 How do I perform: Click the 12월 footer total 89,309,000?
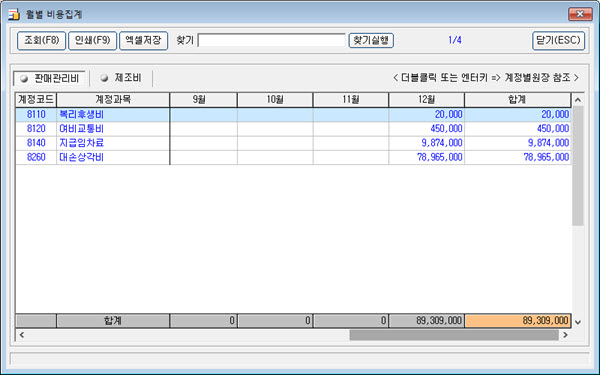coord(427,321)
